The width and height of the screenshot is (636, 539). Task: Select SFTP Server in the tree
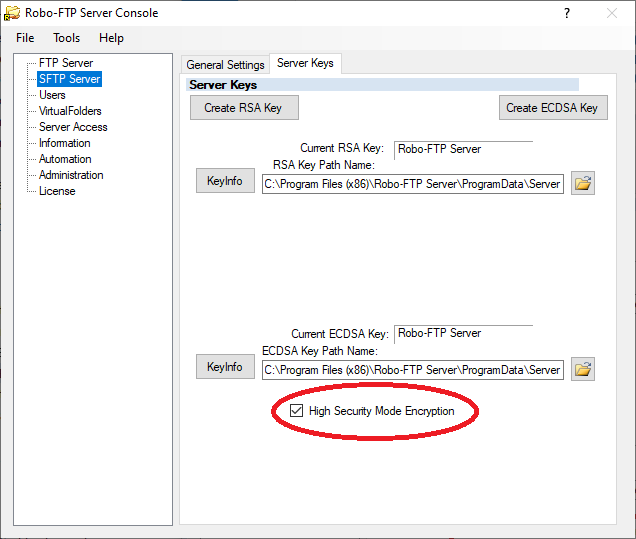coord(69,79)
